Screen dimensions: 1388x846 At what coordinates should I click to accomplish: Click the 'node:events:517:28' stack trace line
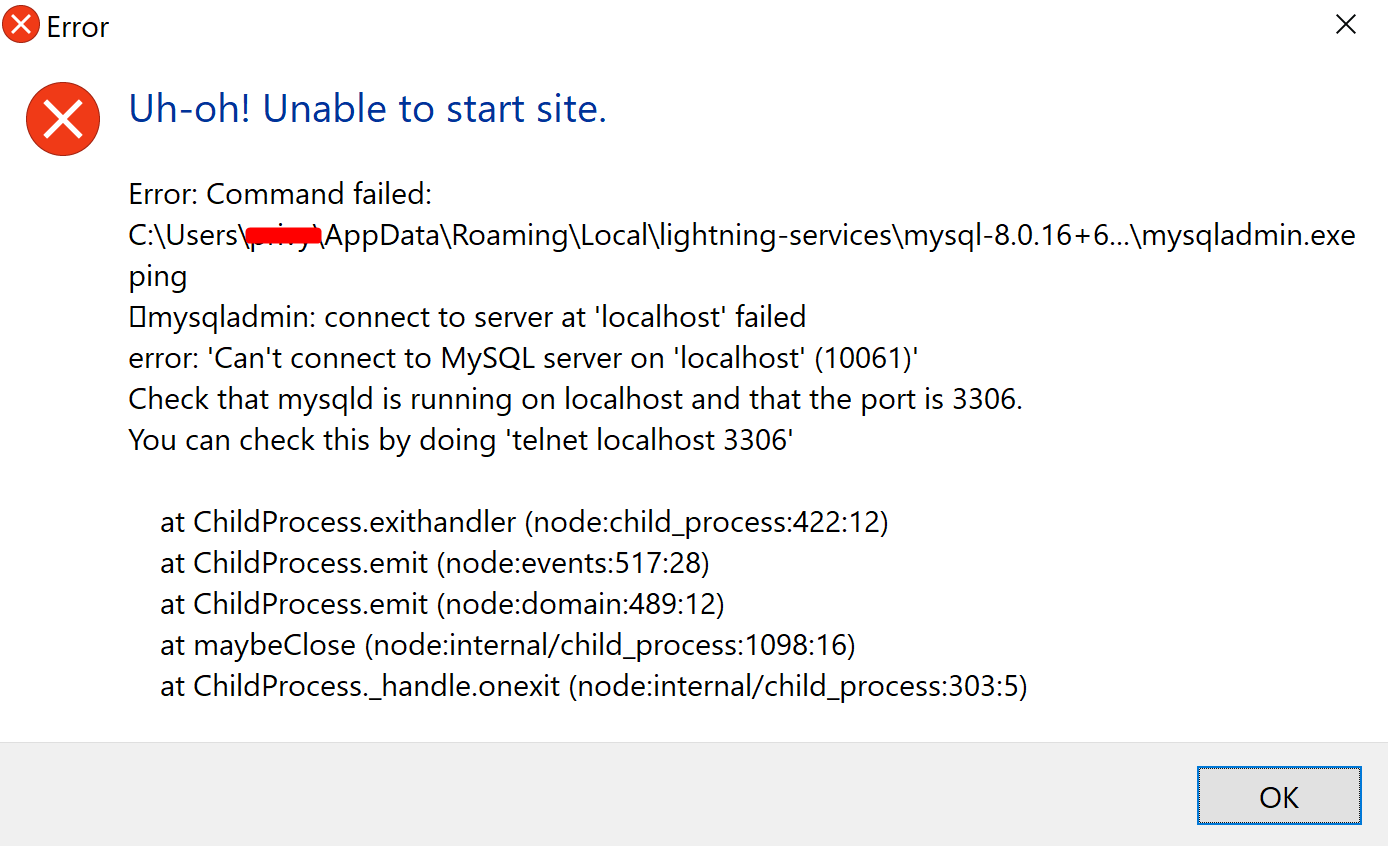pos(434,563)
